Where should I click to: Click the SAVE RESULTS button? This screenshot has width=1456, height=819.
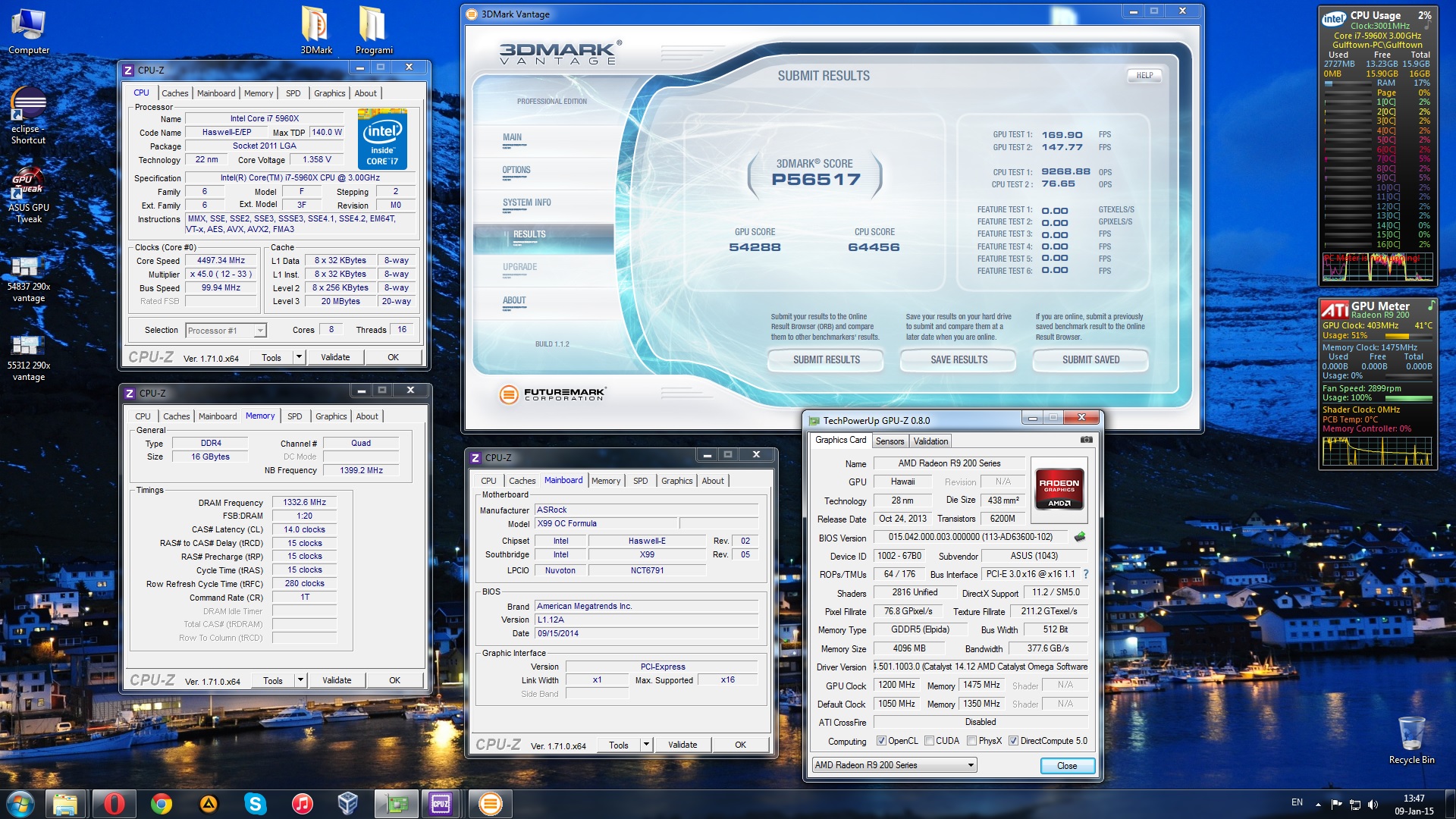click(x=959, y=360)
